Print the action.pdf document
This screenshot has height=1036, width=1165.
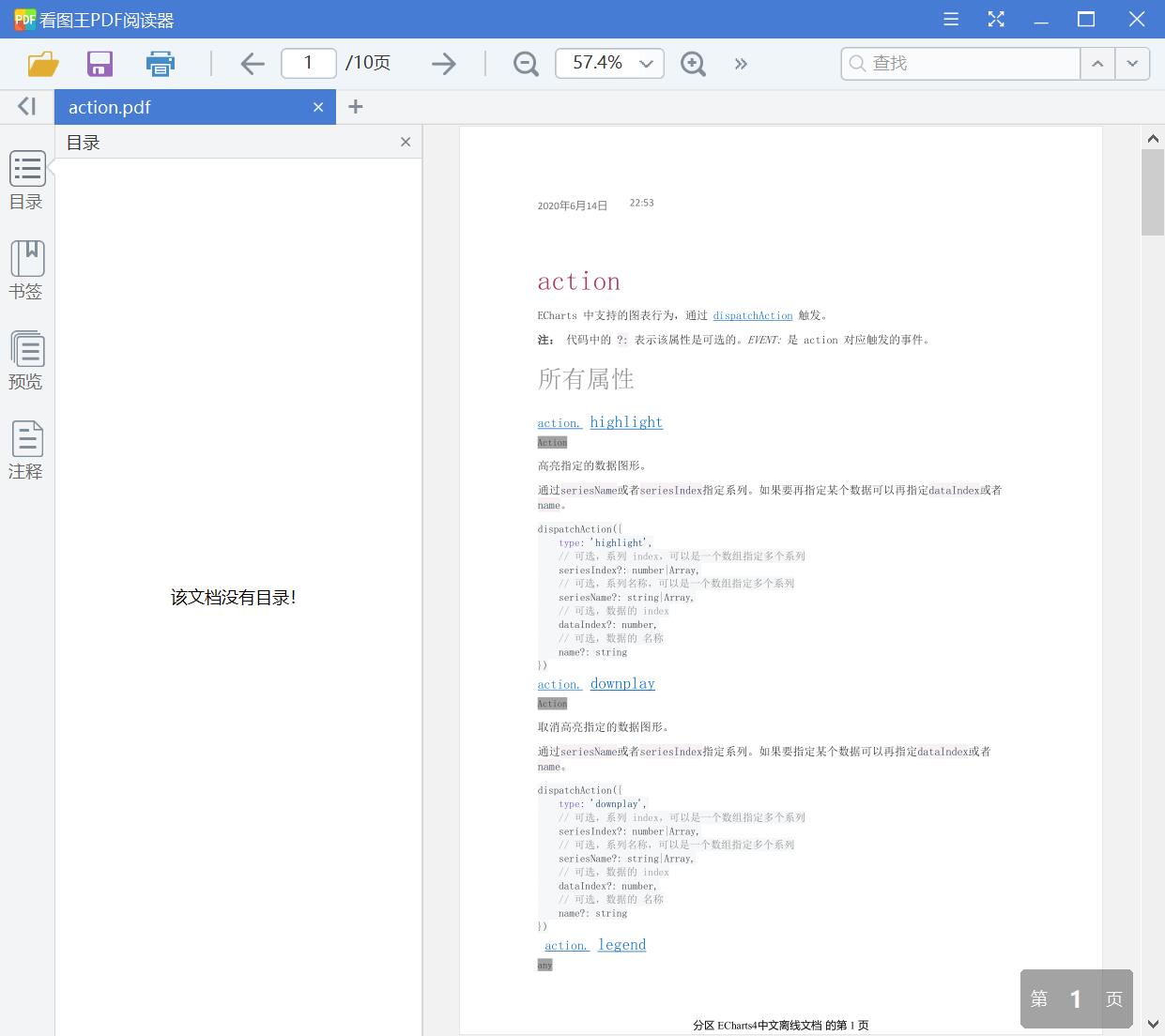coord(160,63)
